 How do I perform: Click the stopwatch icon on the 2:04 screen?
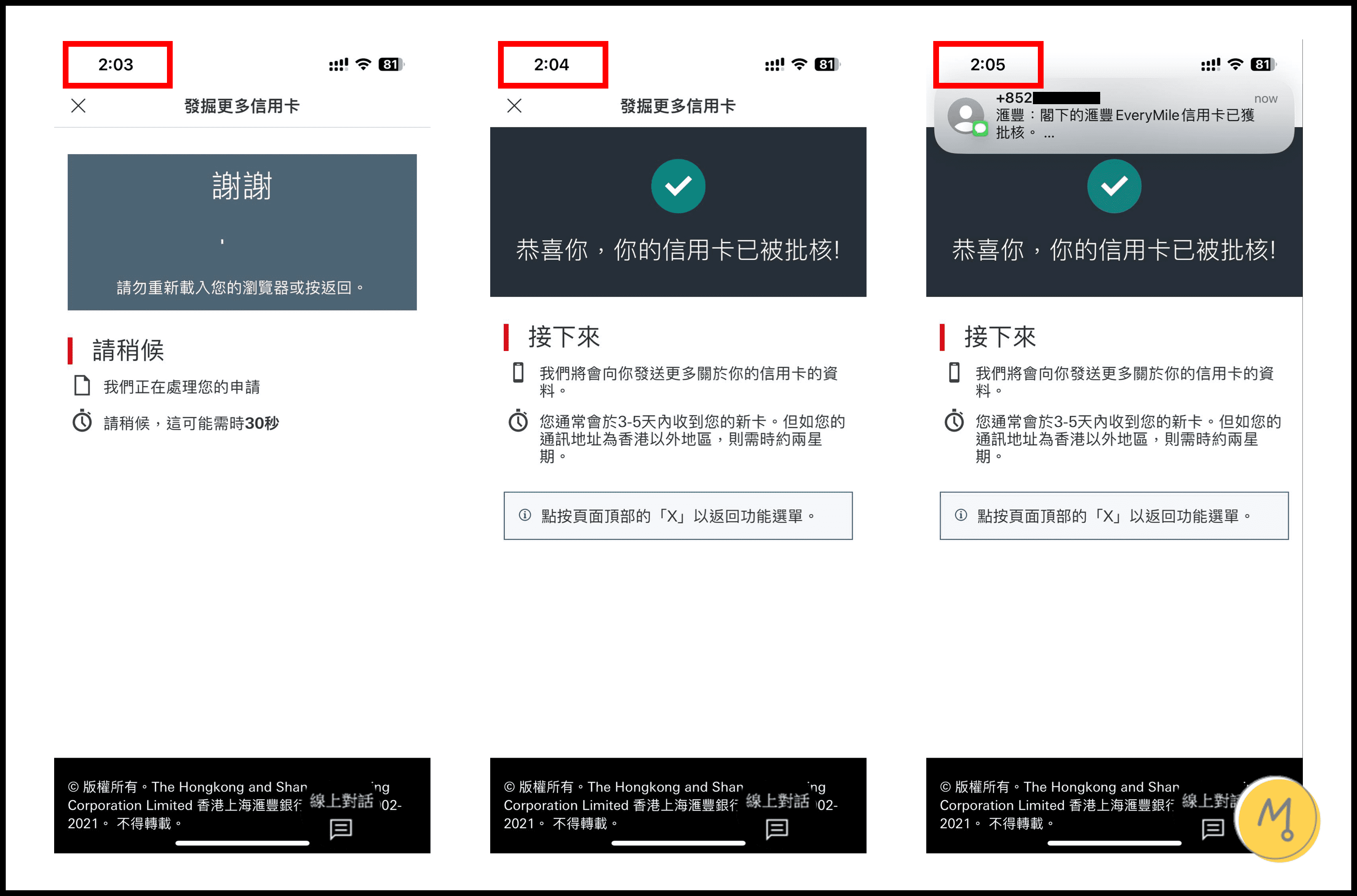pyautogui.click(x=519, y=421)
